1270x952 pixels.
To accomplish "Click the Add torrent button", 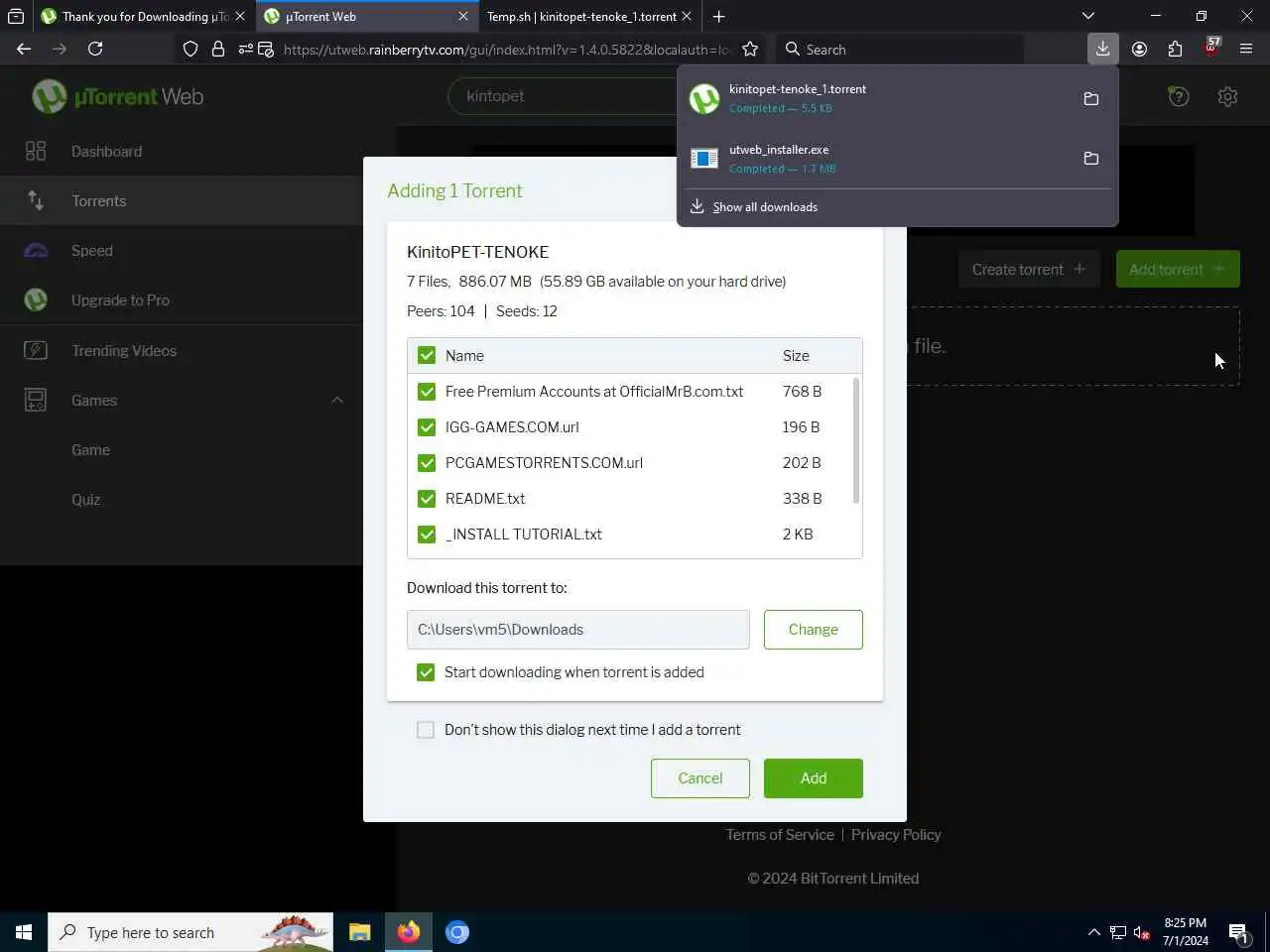I will (x=1178, y=269).
